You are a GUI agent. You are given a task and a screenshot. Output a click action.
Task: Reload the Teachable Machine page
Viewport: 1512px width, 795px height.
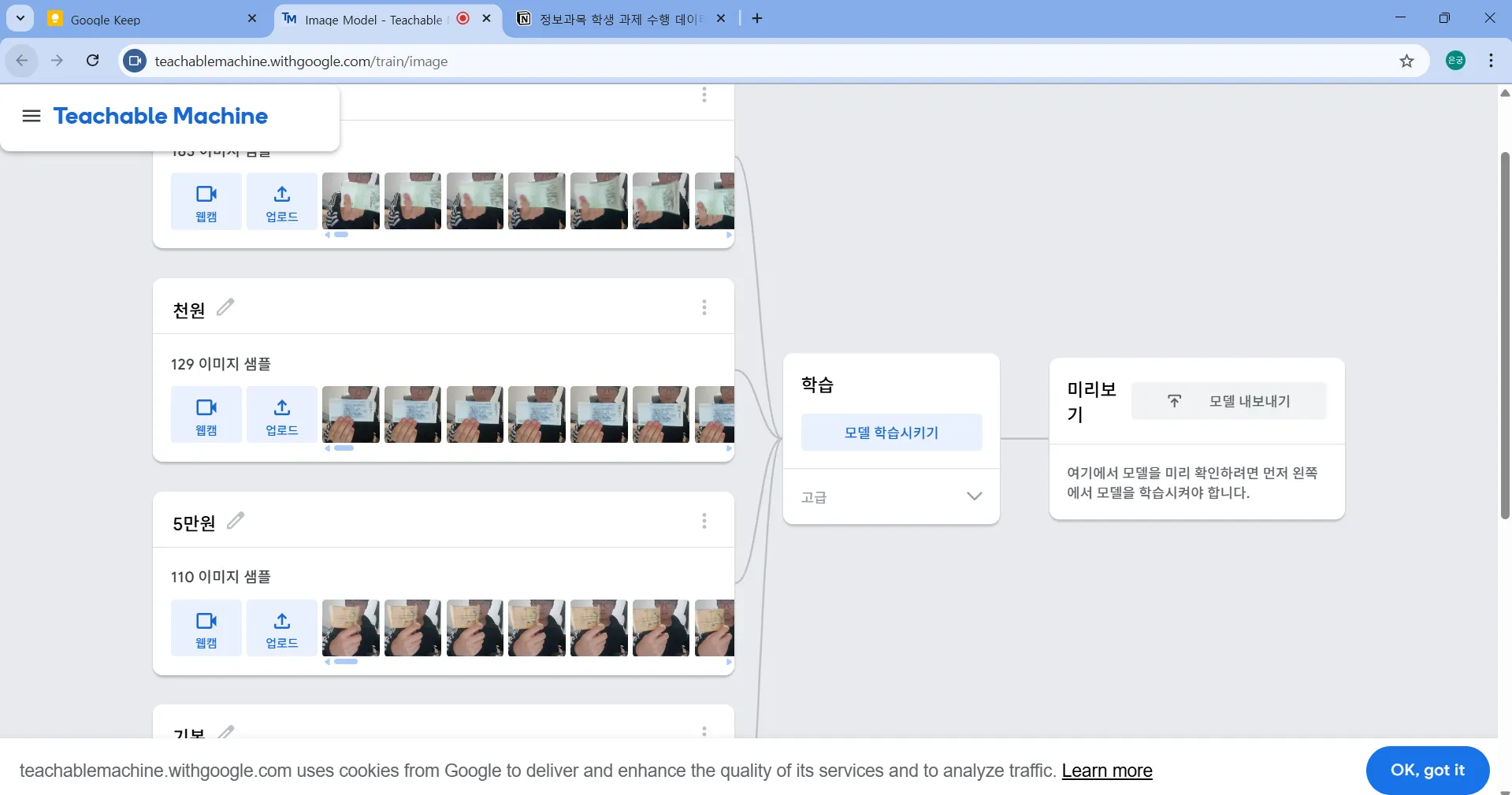(x=93, y=61)
